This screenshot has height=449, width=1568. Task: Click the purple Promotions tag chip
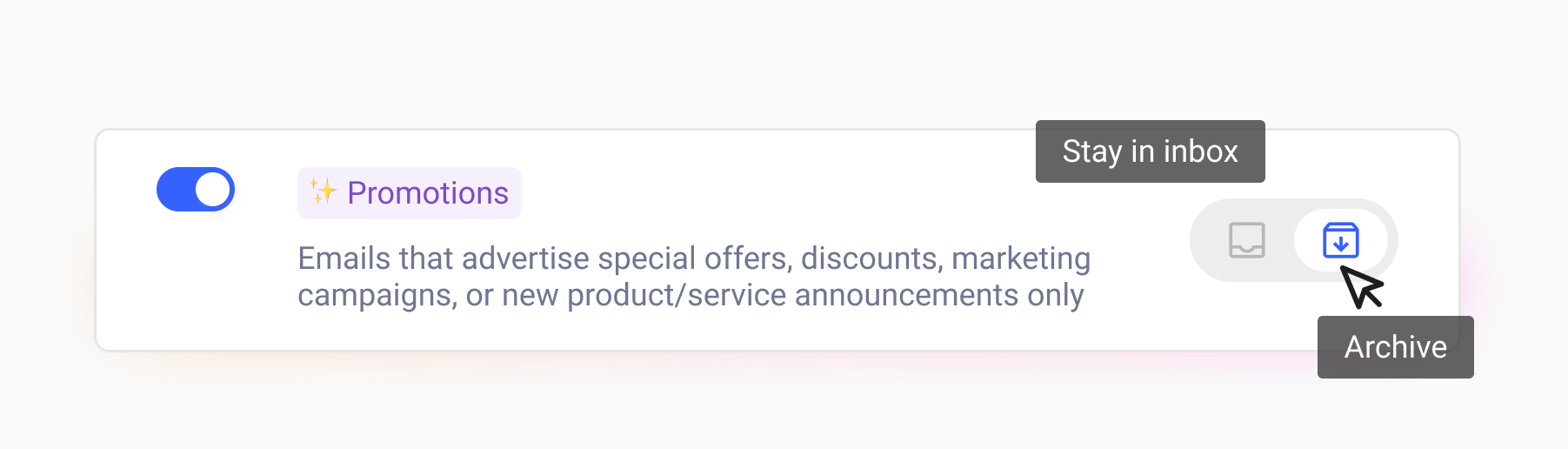(410, 193)
